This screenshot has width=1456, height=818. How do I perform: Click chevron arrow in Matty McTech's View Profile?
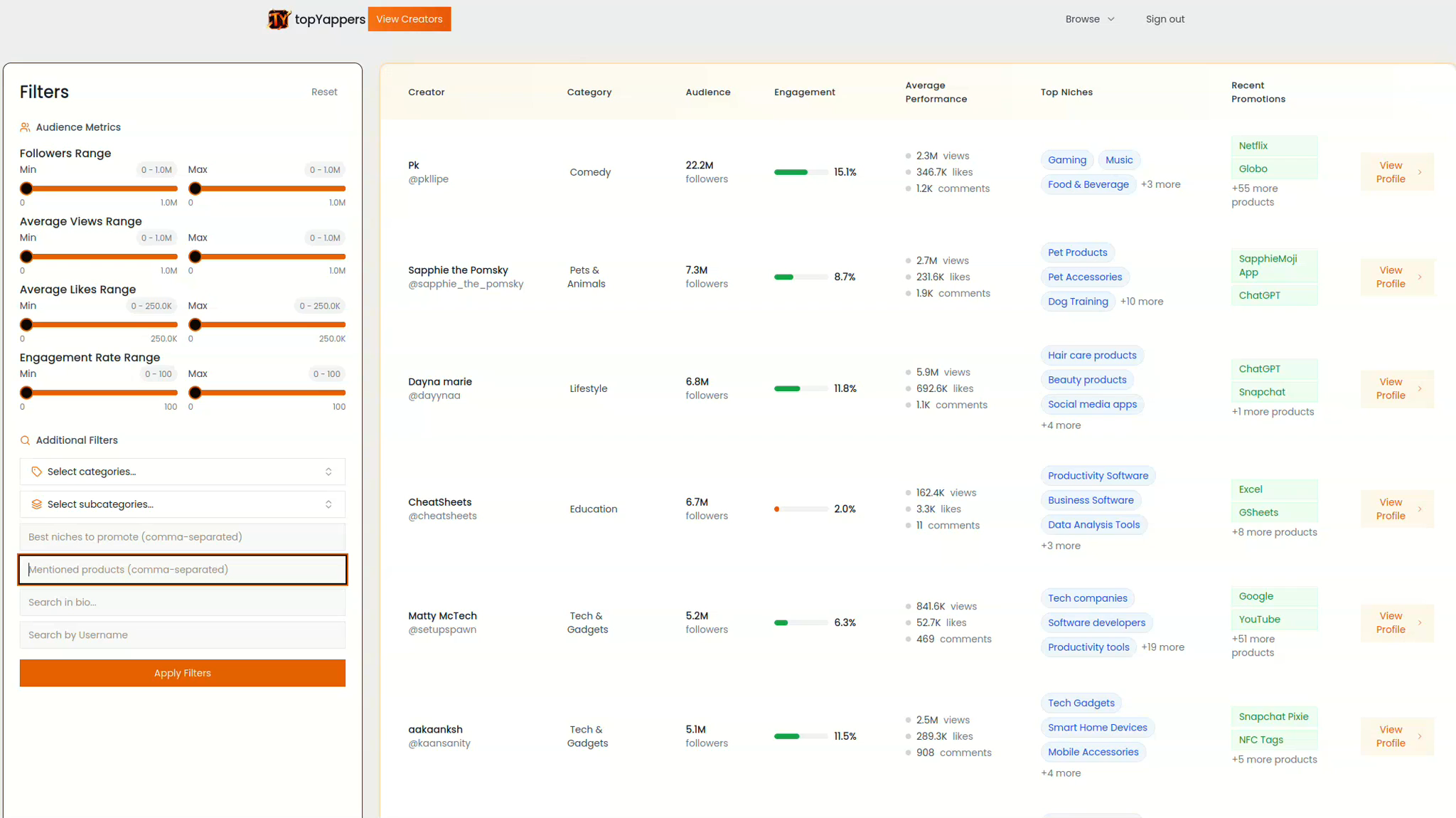click(x=1420, y=622)
